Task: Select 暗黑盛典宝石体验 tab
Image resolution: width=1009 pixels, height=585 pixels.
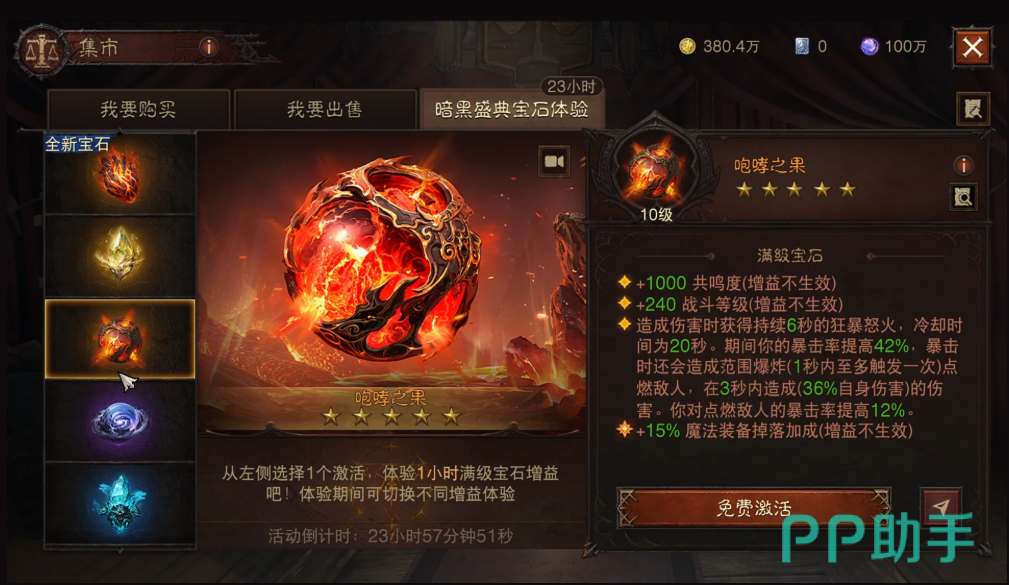Action: (x=512, y=109)
